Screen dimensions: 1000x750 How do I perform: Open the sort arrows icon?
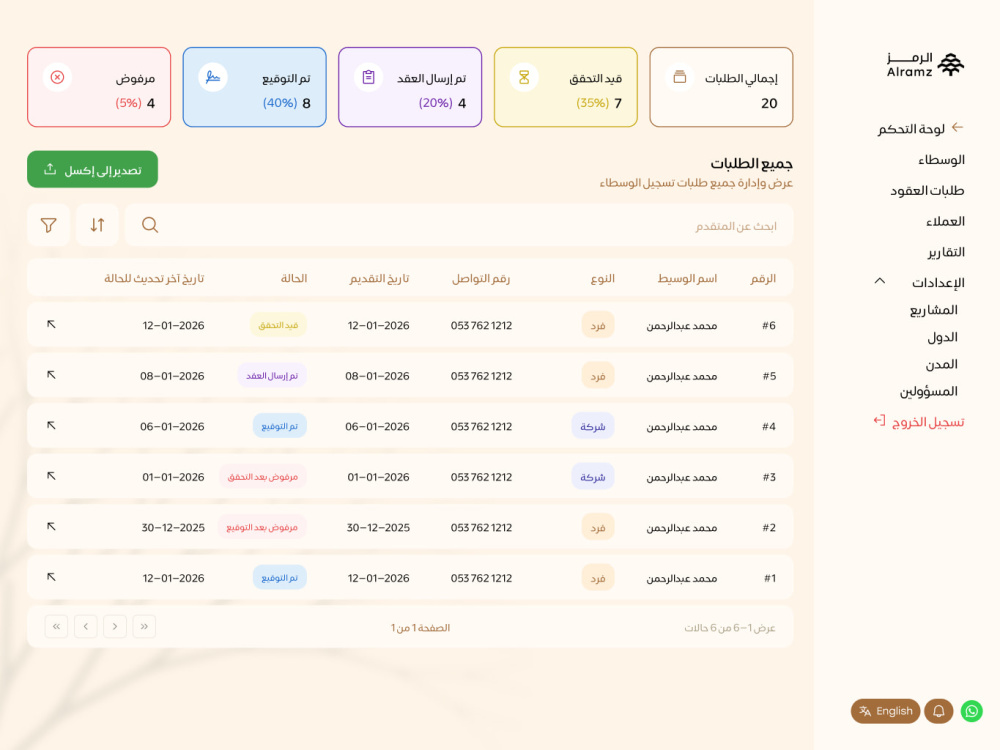tap(97, 225)
